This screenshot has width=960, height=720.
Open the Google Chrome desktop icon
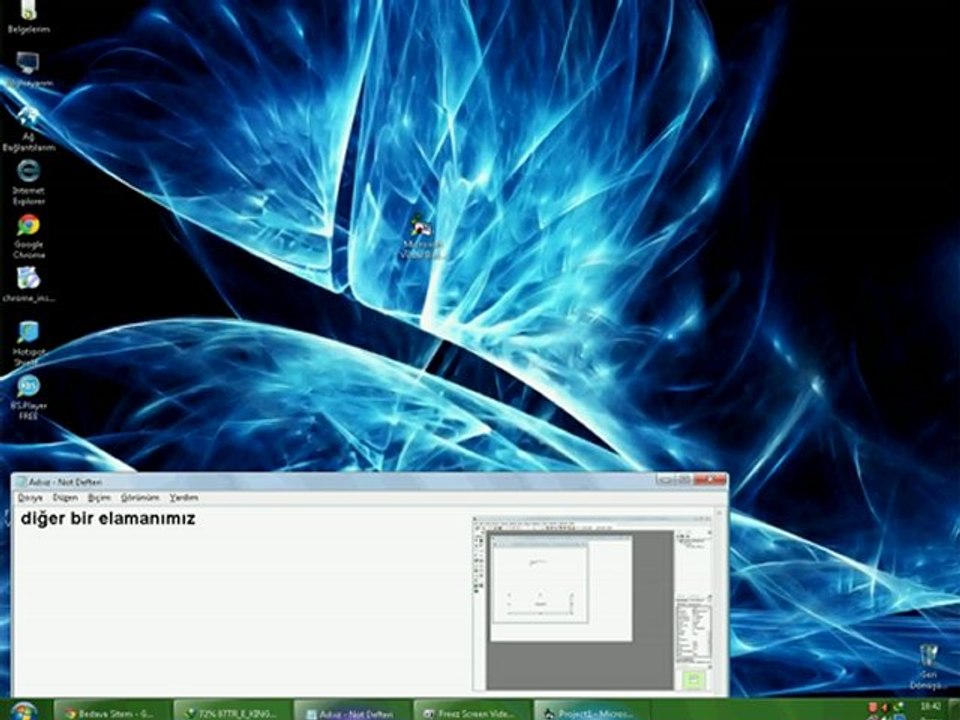click(x=28, y=236)
